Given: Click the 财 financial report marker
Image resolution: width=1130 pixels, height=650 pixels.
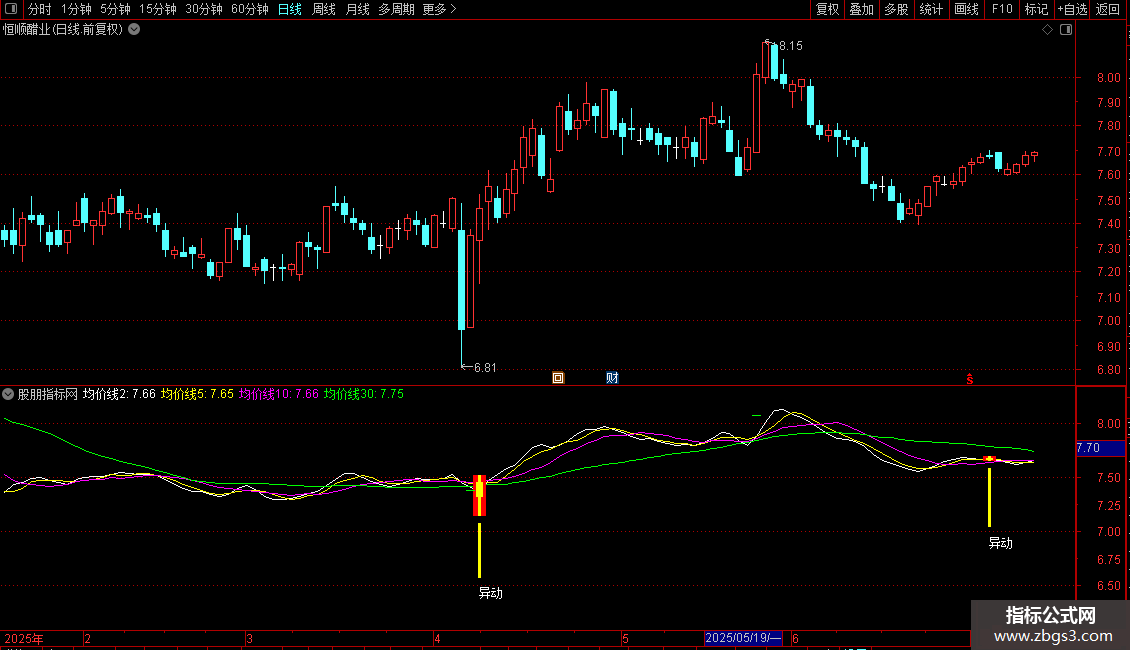Looking at the screenshot, I should tap(612, 378).
